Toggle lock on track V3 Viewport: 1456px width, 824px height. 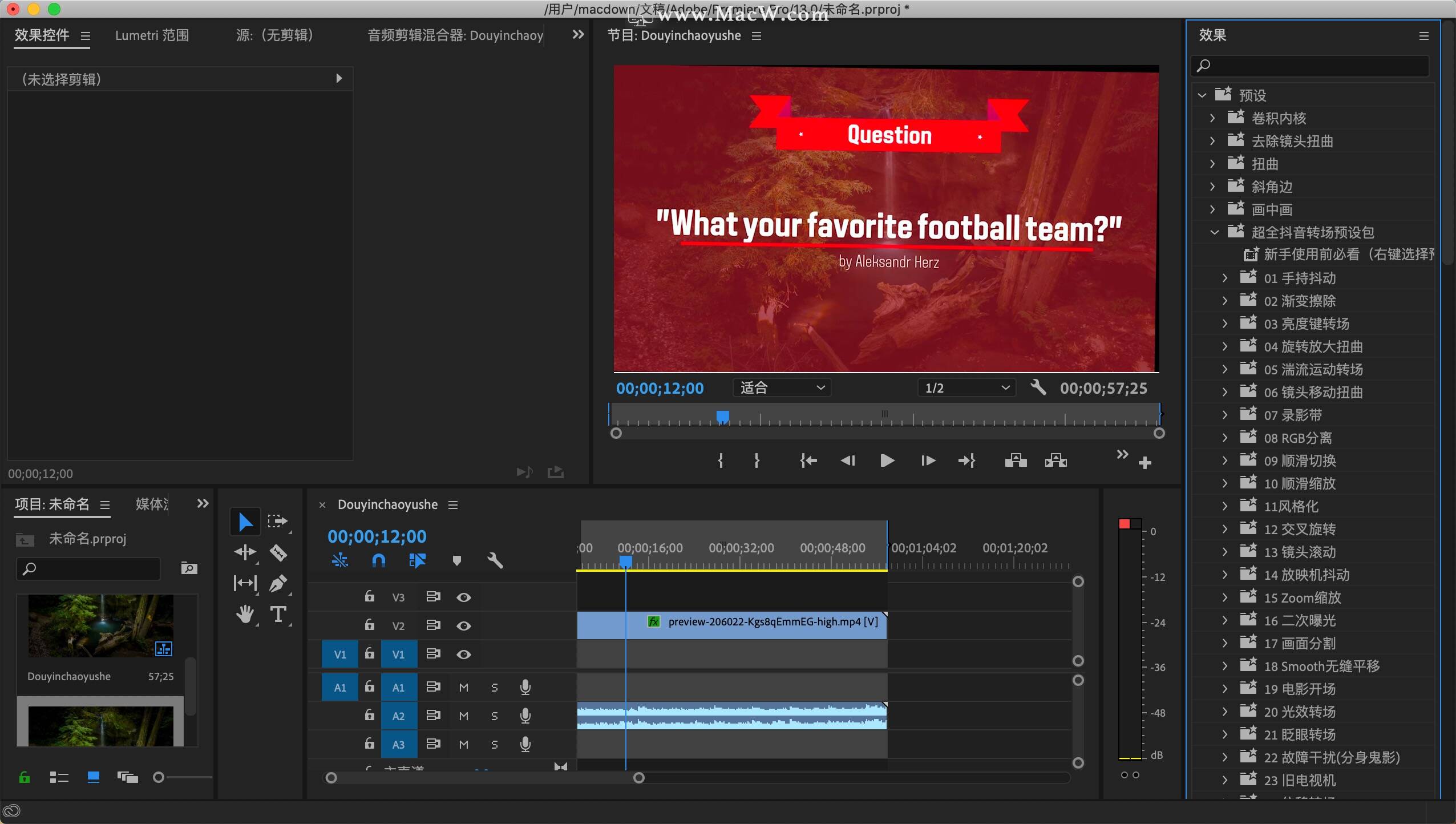(x=370, y=597)
